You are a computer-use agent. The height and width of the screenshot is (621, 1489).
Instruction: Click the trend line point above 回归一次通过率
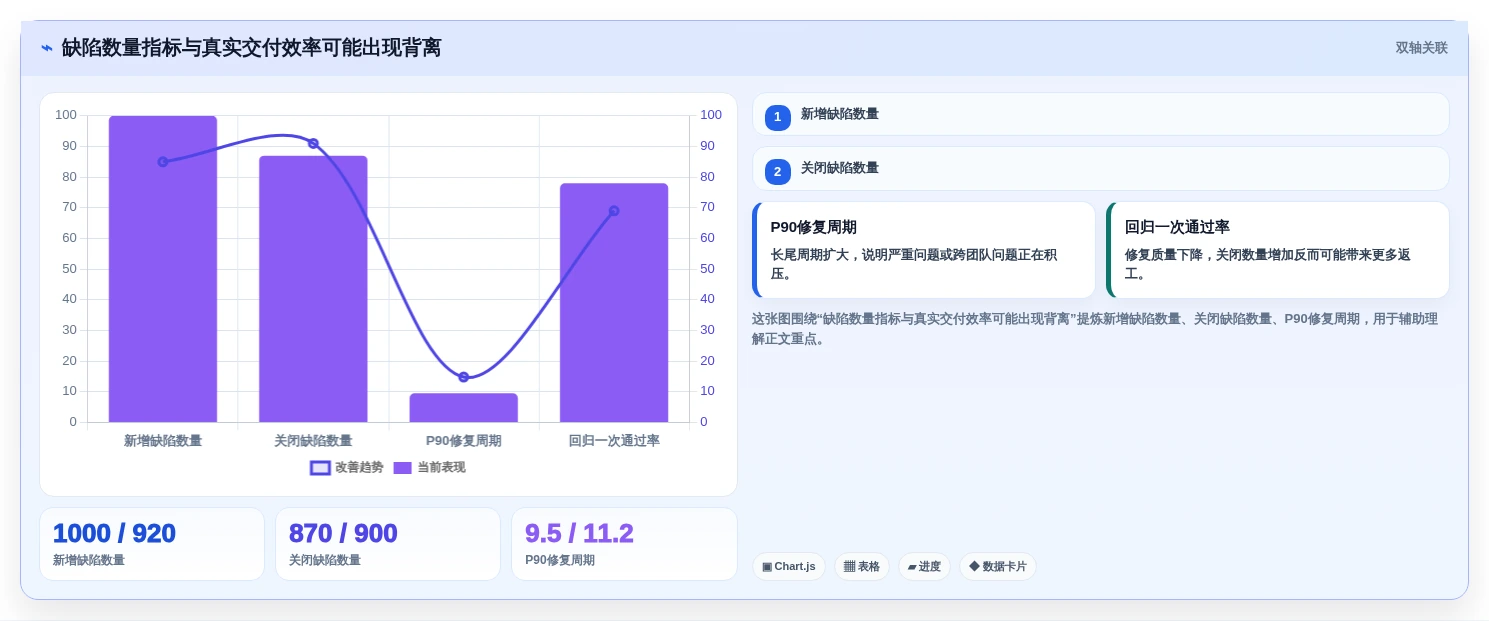[614, 211]
